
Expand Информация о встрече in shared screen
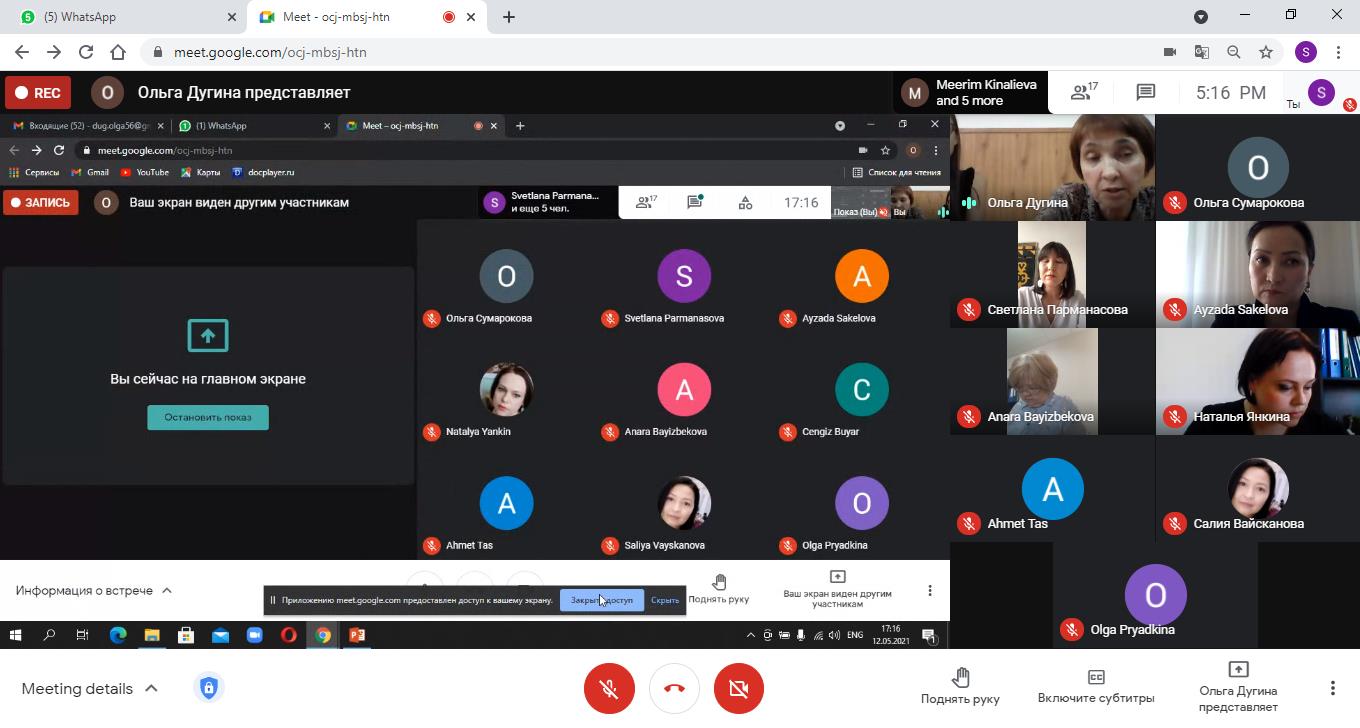click(94, 590)
